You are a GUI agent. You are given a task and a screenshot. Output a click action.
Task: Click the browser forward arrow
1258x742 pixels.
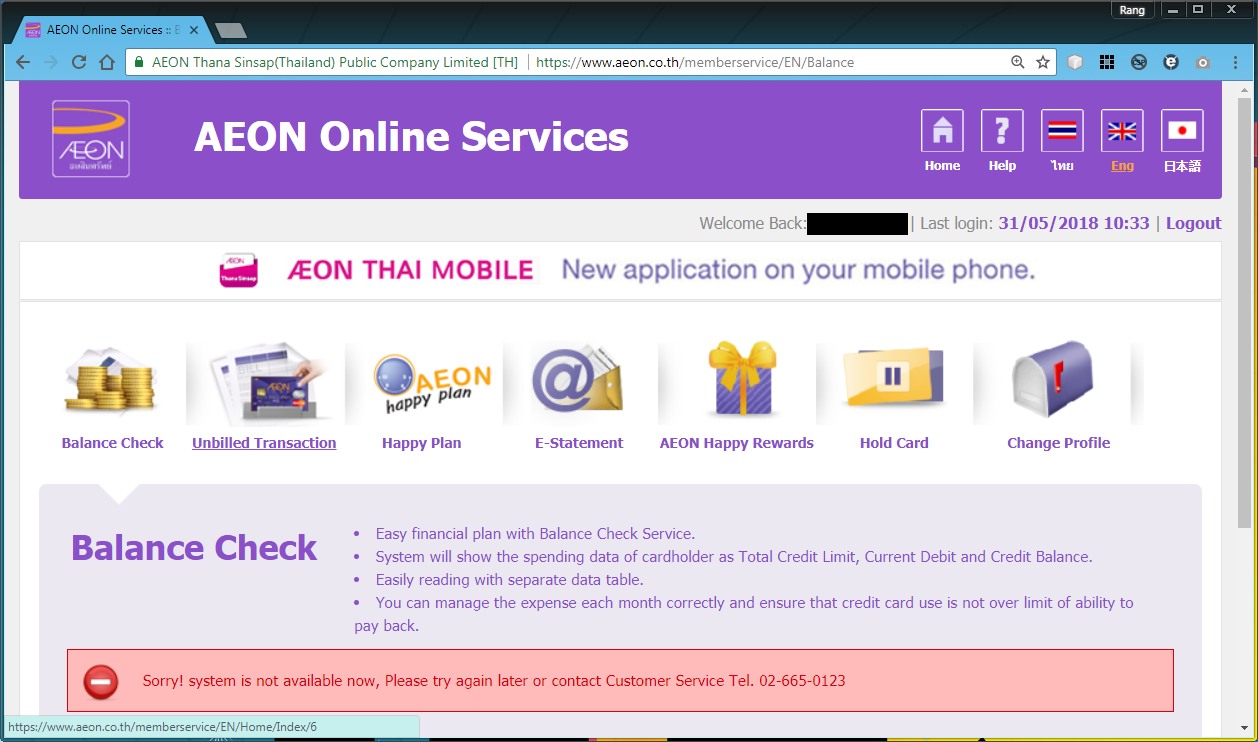click(51, 62)
